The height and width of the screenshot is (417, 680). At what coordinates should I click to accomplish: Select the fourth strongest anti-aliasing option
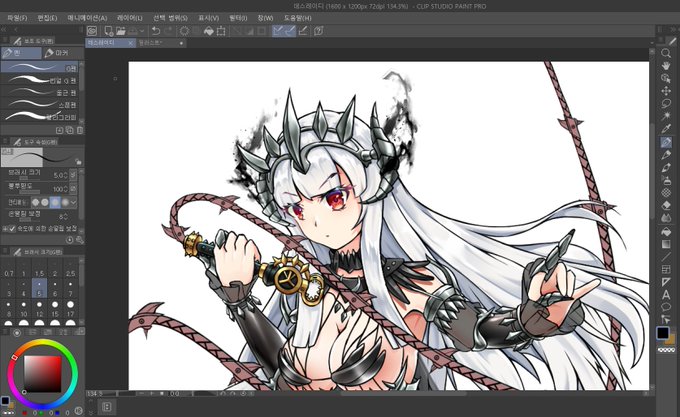click(x=65, y=202)
